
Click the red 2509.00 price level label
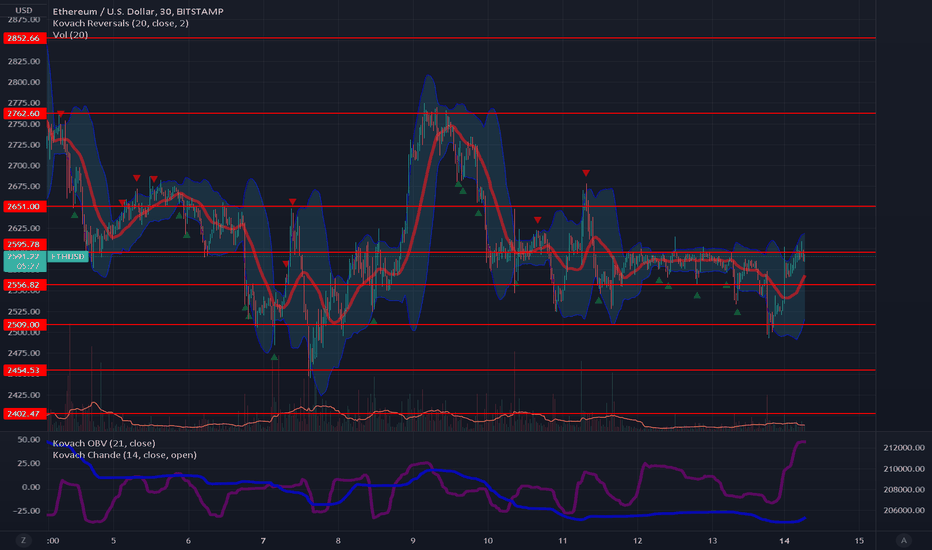point(24,325)
